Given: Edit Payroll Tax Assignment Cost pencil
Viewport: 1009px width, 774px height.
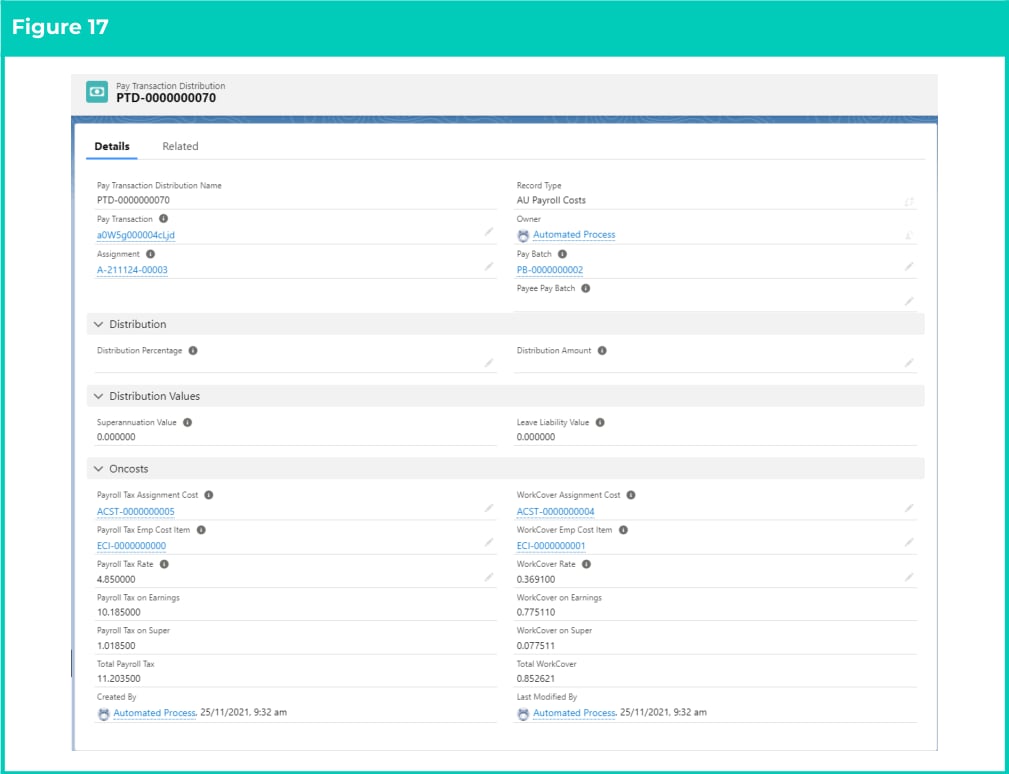Looking at the screenshot, I should [489, 508].
